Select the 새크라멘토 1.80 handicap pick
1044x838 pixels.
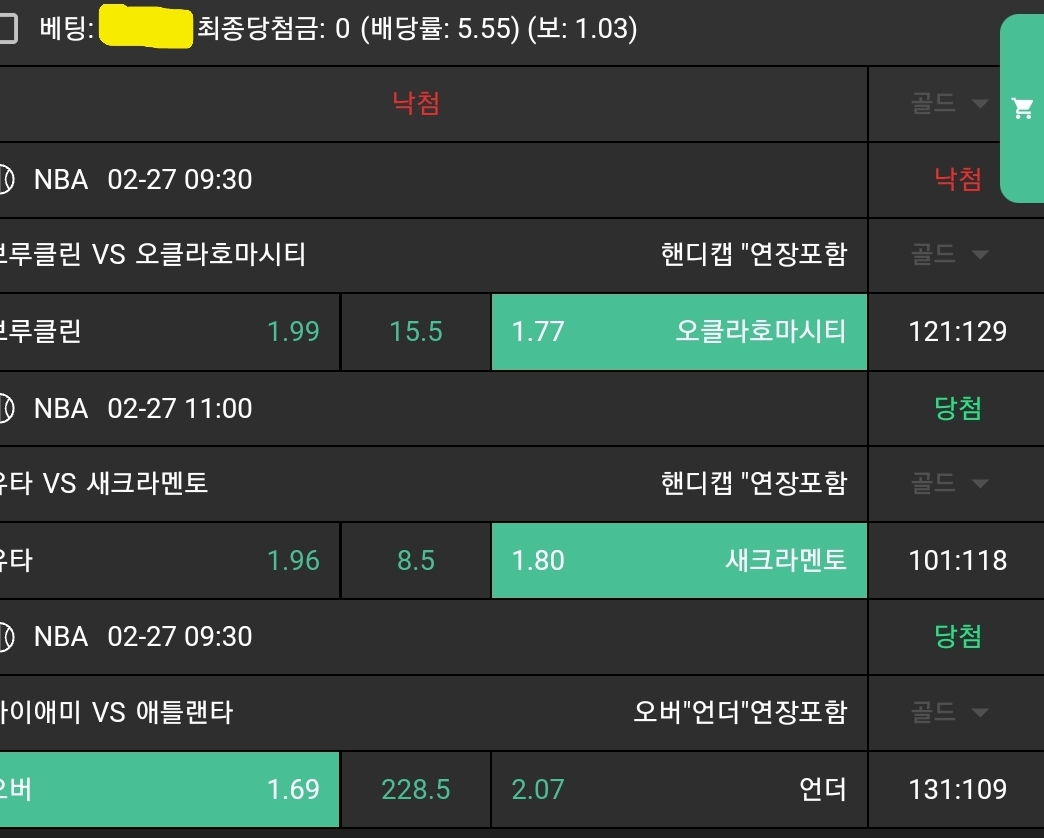[679, 560]
